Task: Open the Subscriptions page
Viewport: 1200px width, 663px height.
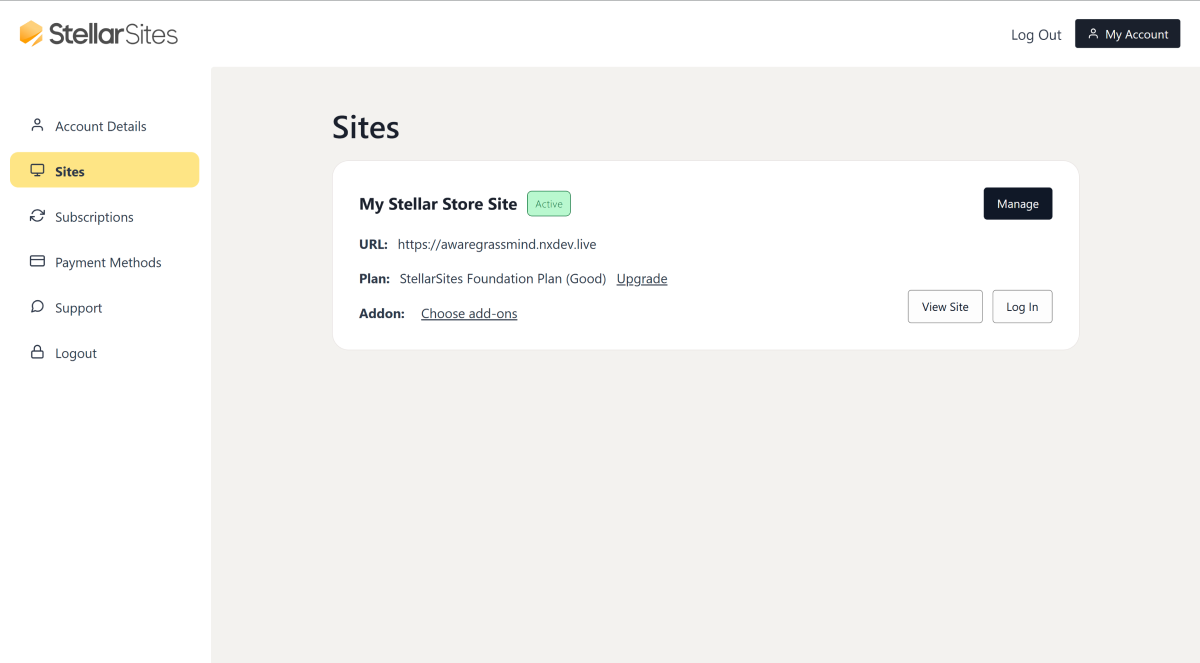Action: coord(95,216)
